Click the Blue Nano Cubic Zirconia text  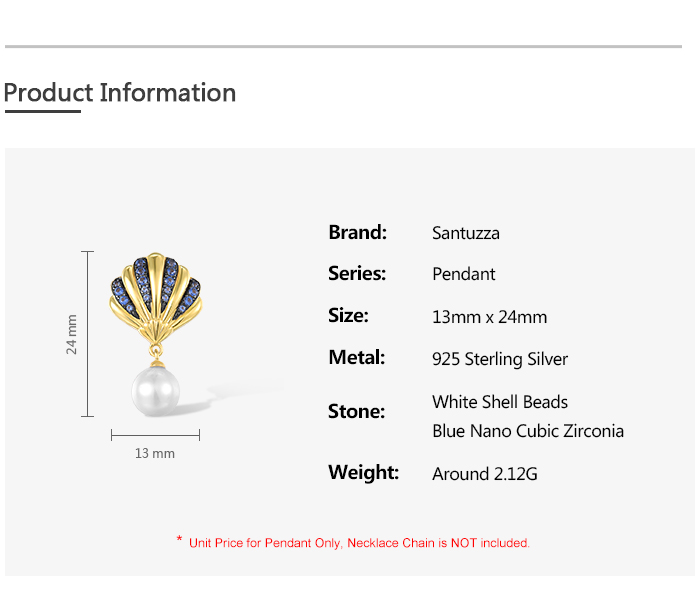pos(528,431)
